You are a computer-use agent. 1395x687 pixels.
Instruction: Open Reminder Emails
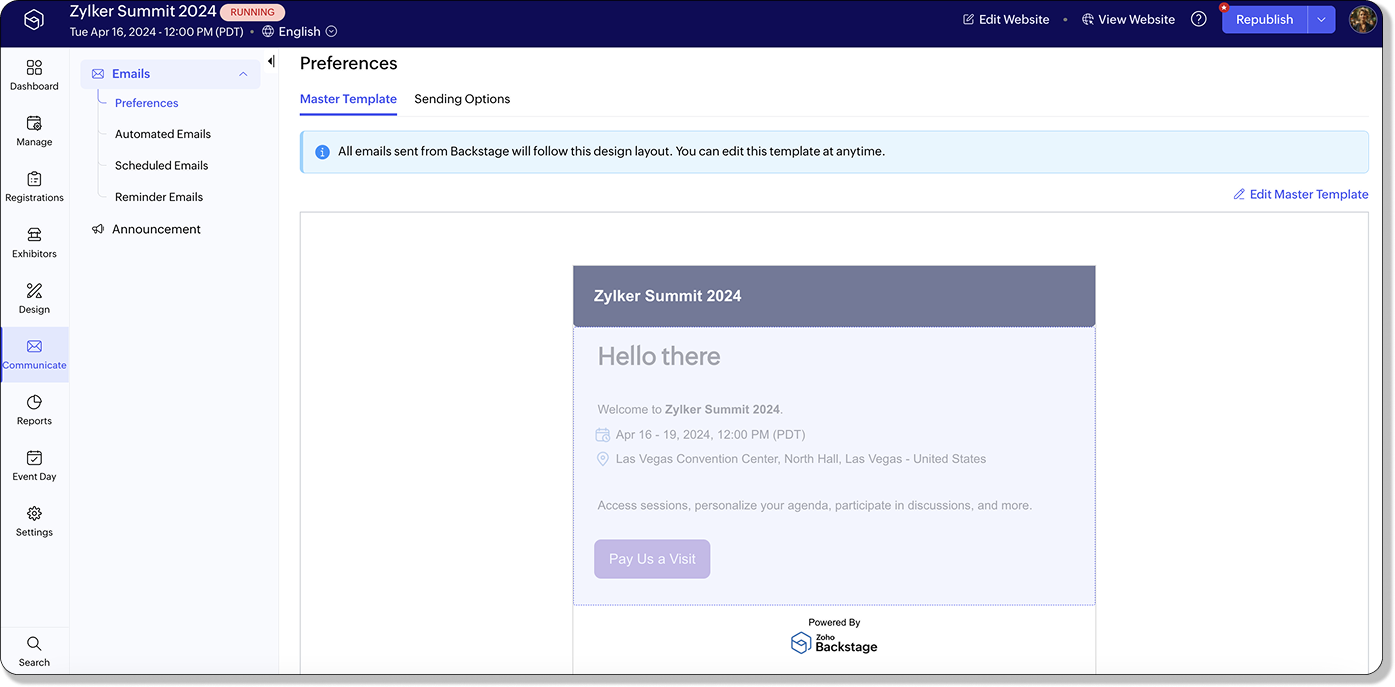tap(159, 197)
